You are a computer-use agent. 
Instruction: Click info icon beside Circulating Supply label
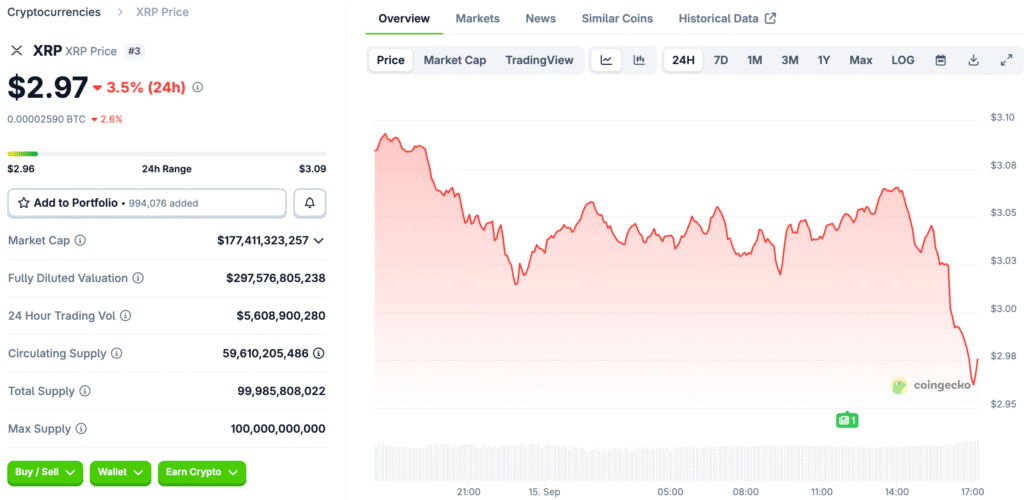(116, 353)
